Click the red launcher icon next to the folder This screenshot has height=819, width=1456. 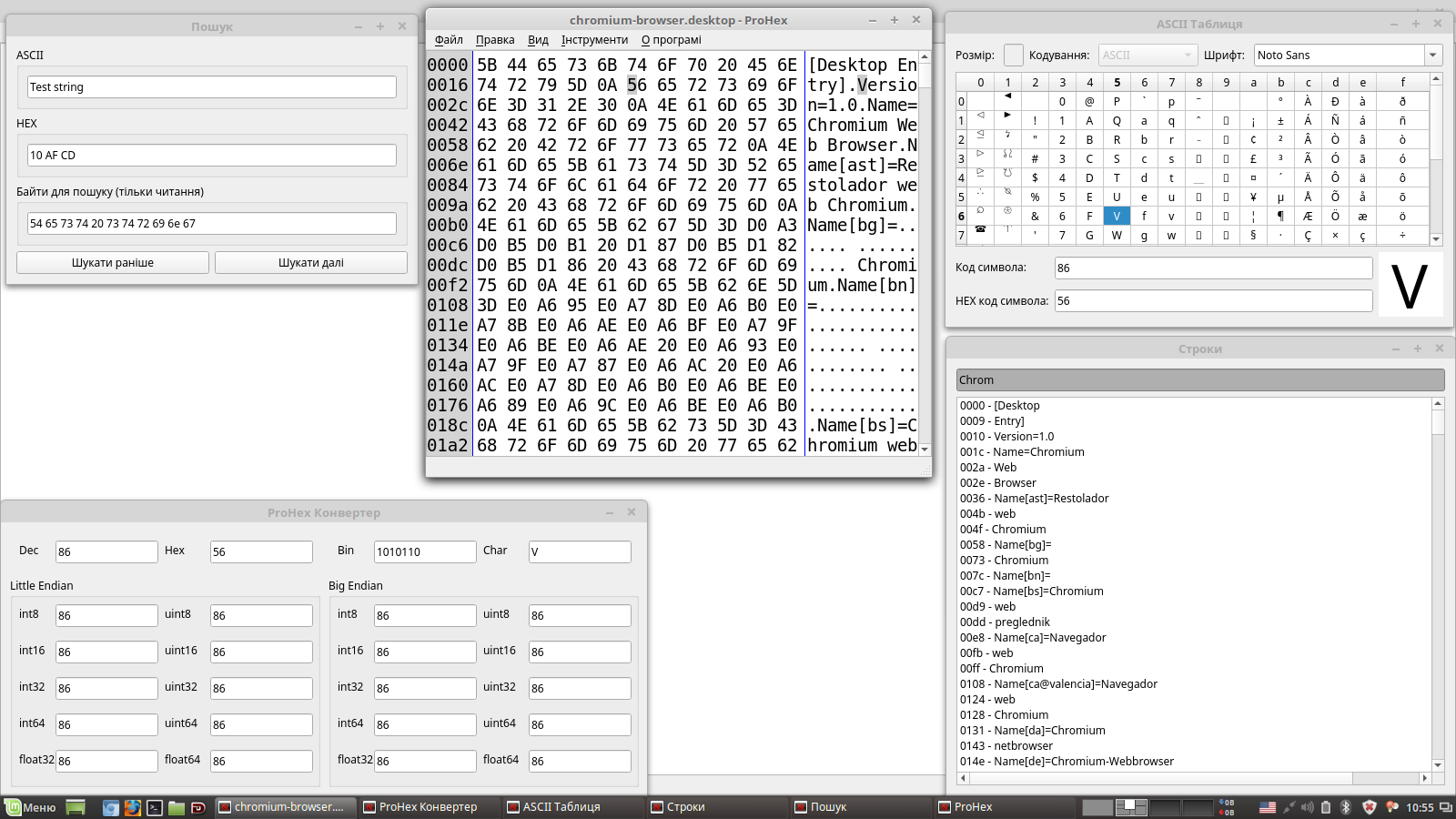tap(197, 807)
